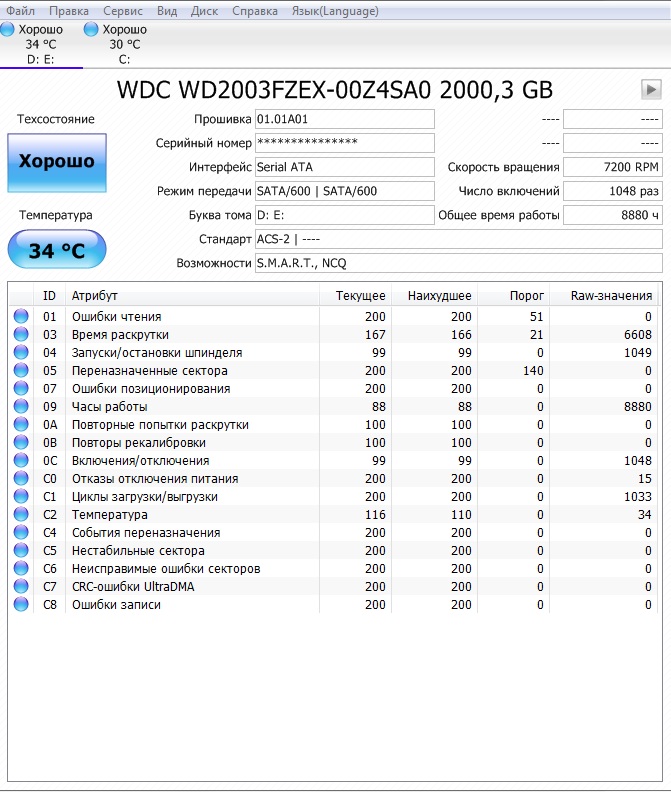
Task: Click status icon for Нестабильные сектора row
Action: (21, 550)
